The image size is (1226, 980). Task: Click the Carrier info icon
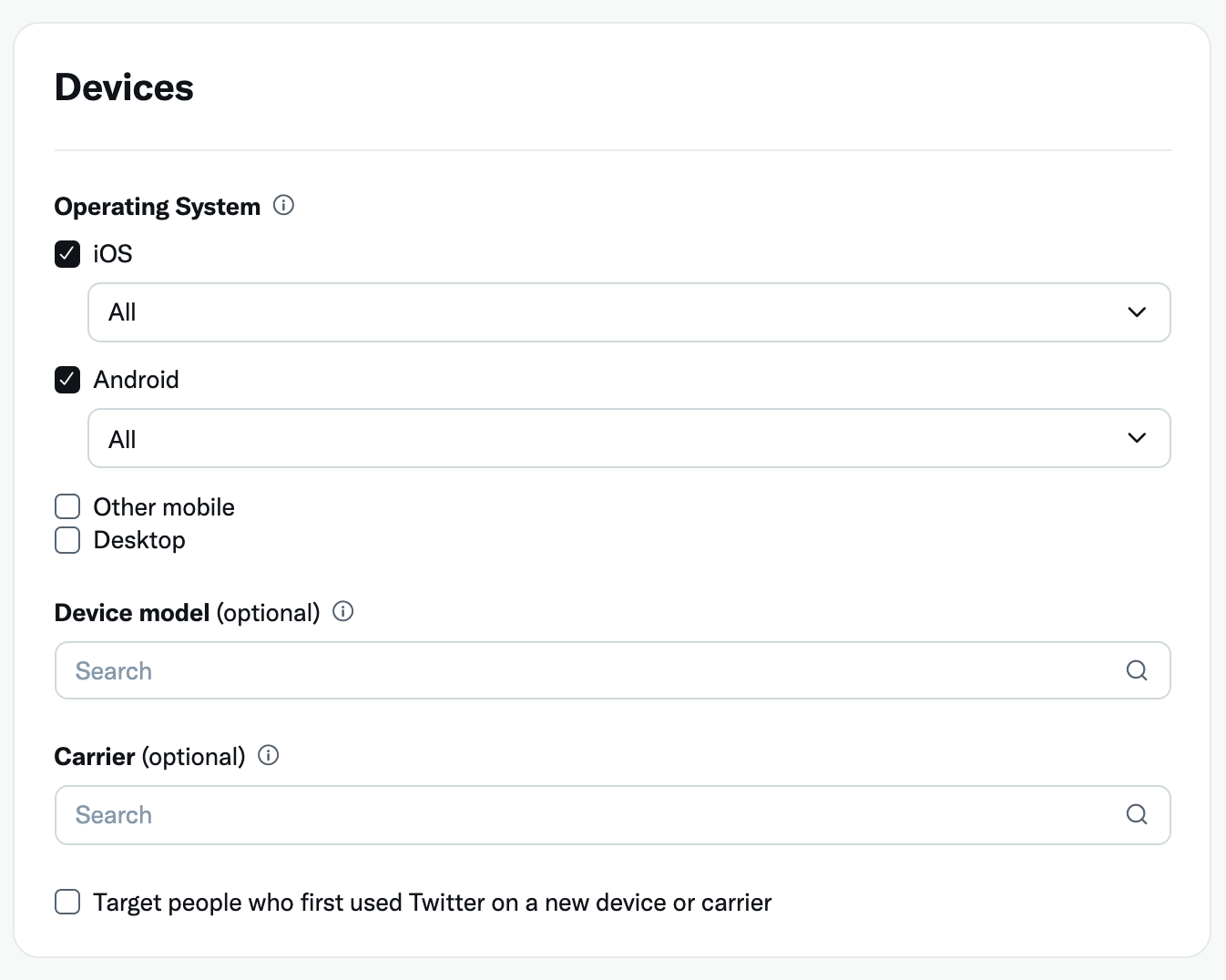pos(268,755)
